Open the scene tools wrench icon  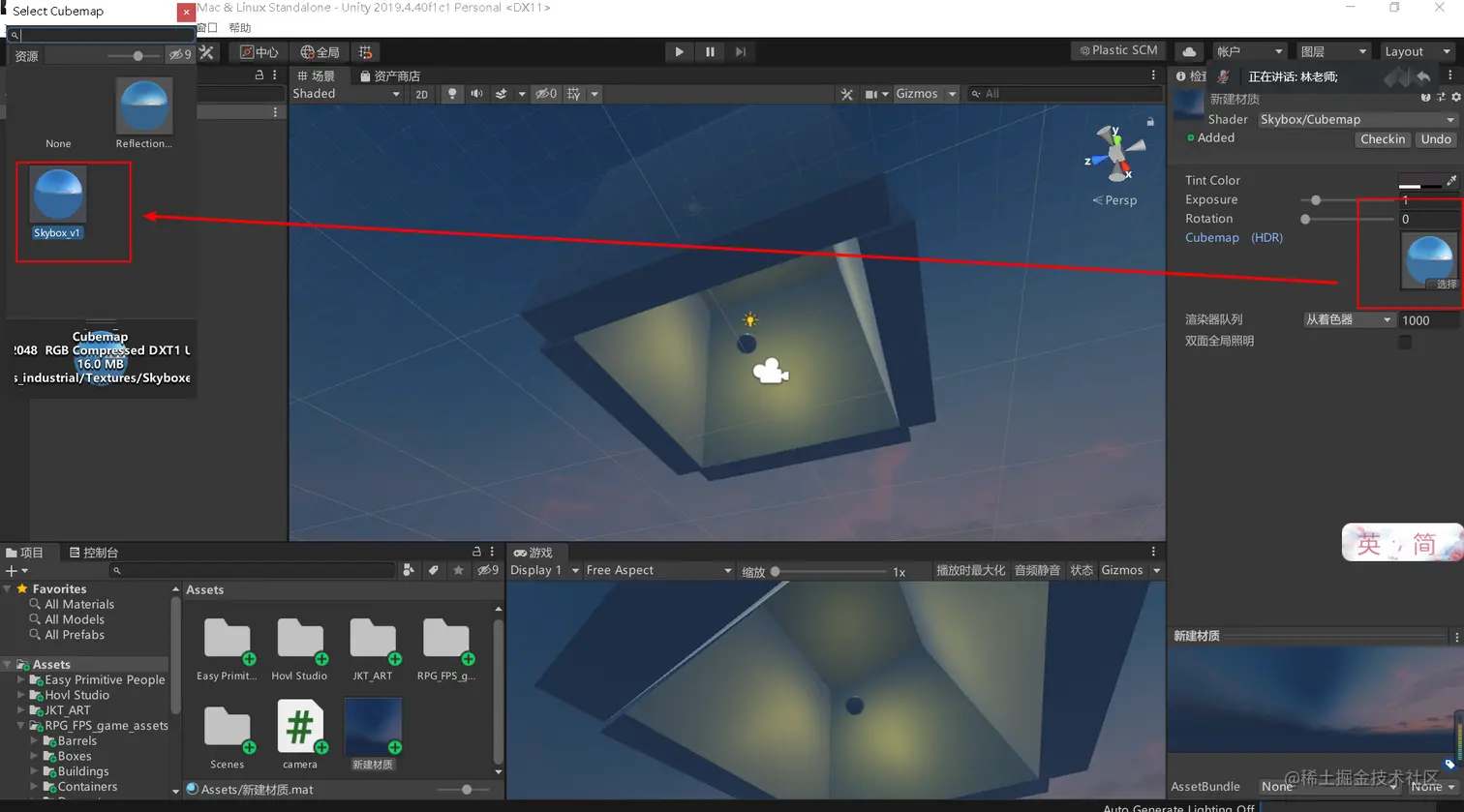[847, 94]
